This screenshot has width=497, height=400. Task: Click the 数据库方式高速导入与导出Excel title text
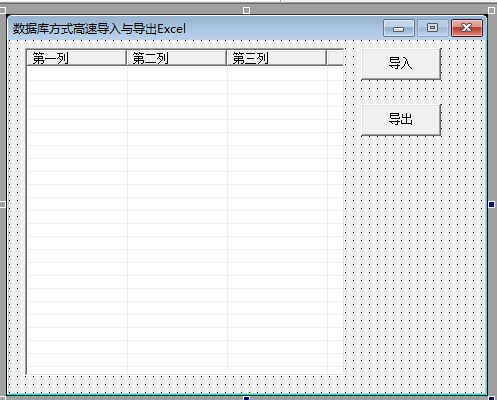coord(99,29)
